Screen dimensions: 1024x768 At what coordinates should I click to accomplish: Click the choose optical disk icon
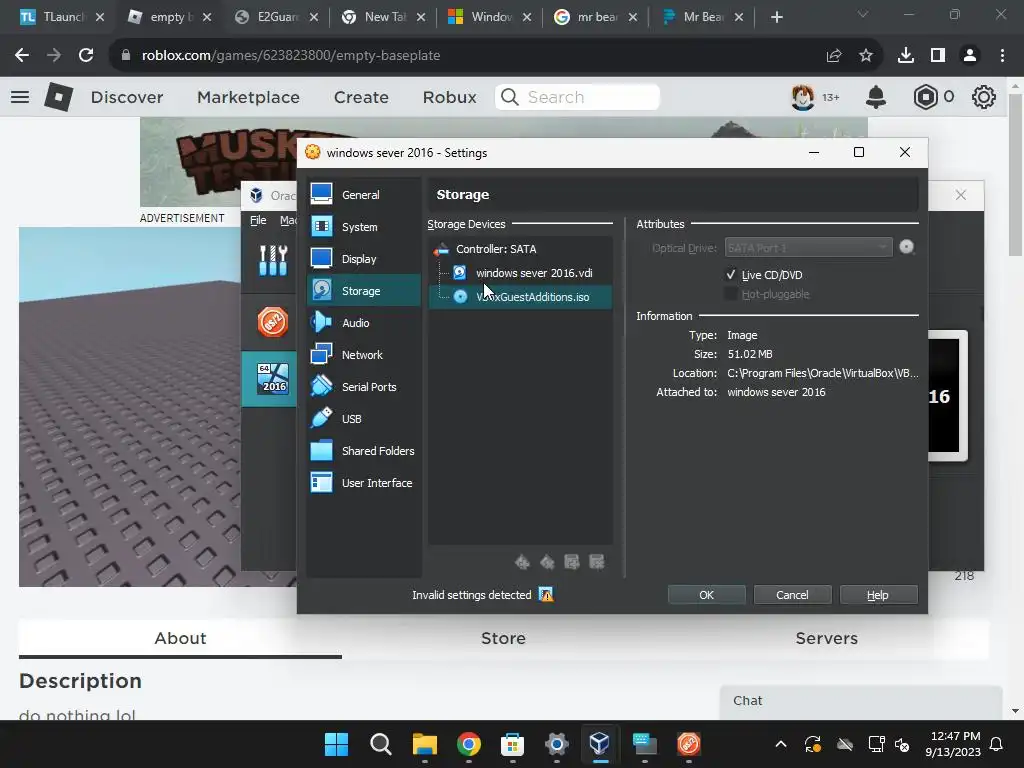[906, 247]
